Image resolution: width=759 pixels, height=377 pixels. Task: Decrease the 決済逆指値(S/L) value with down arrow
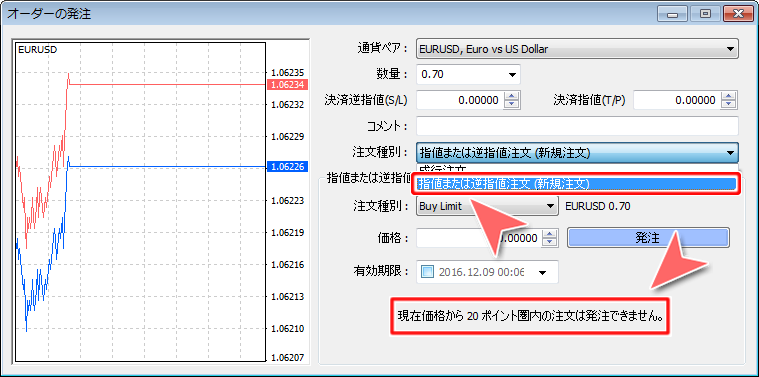(511, 105)
